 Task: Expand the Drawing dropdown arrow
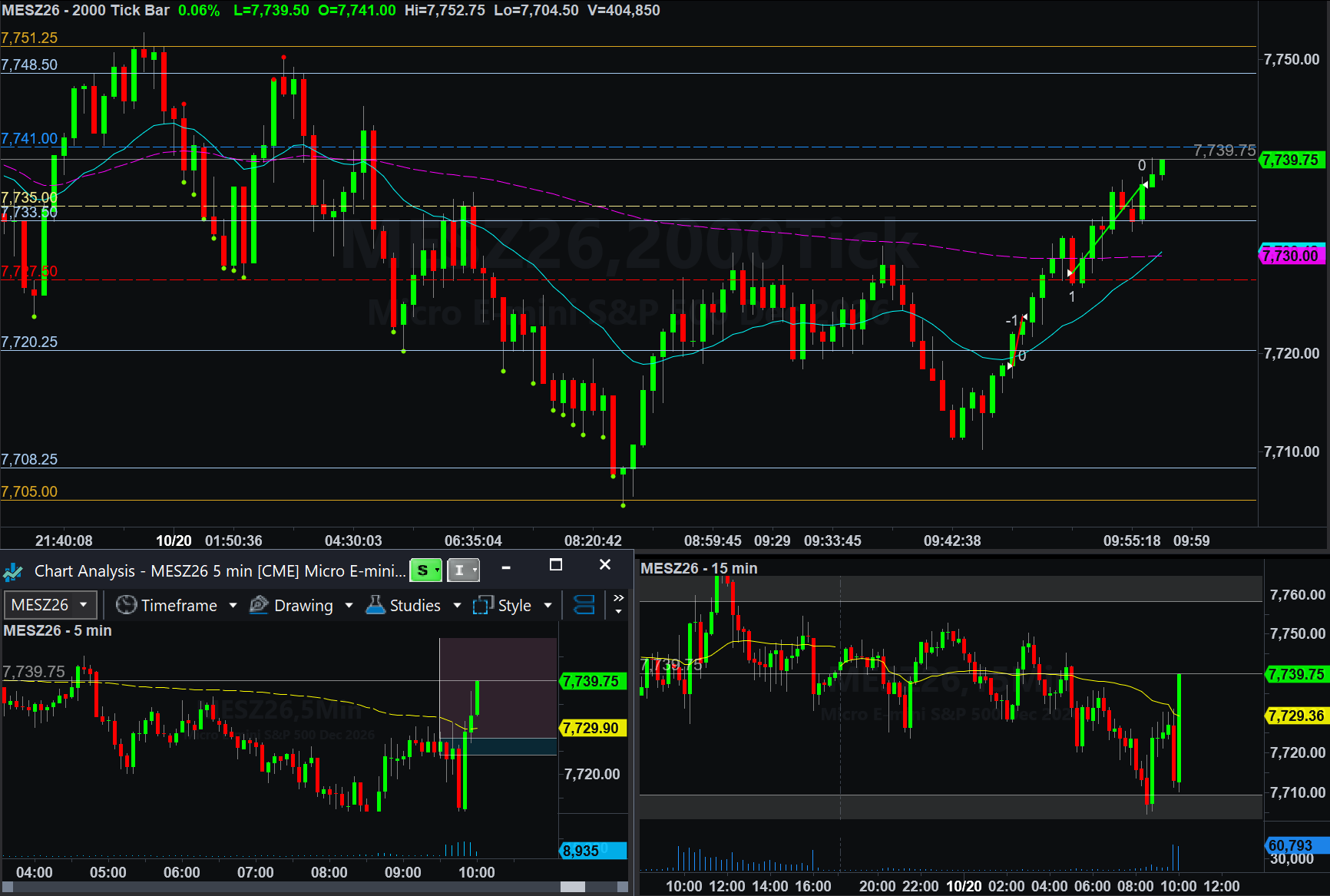(x=349, y=605)
